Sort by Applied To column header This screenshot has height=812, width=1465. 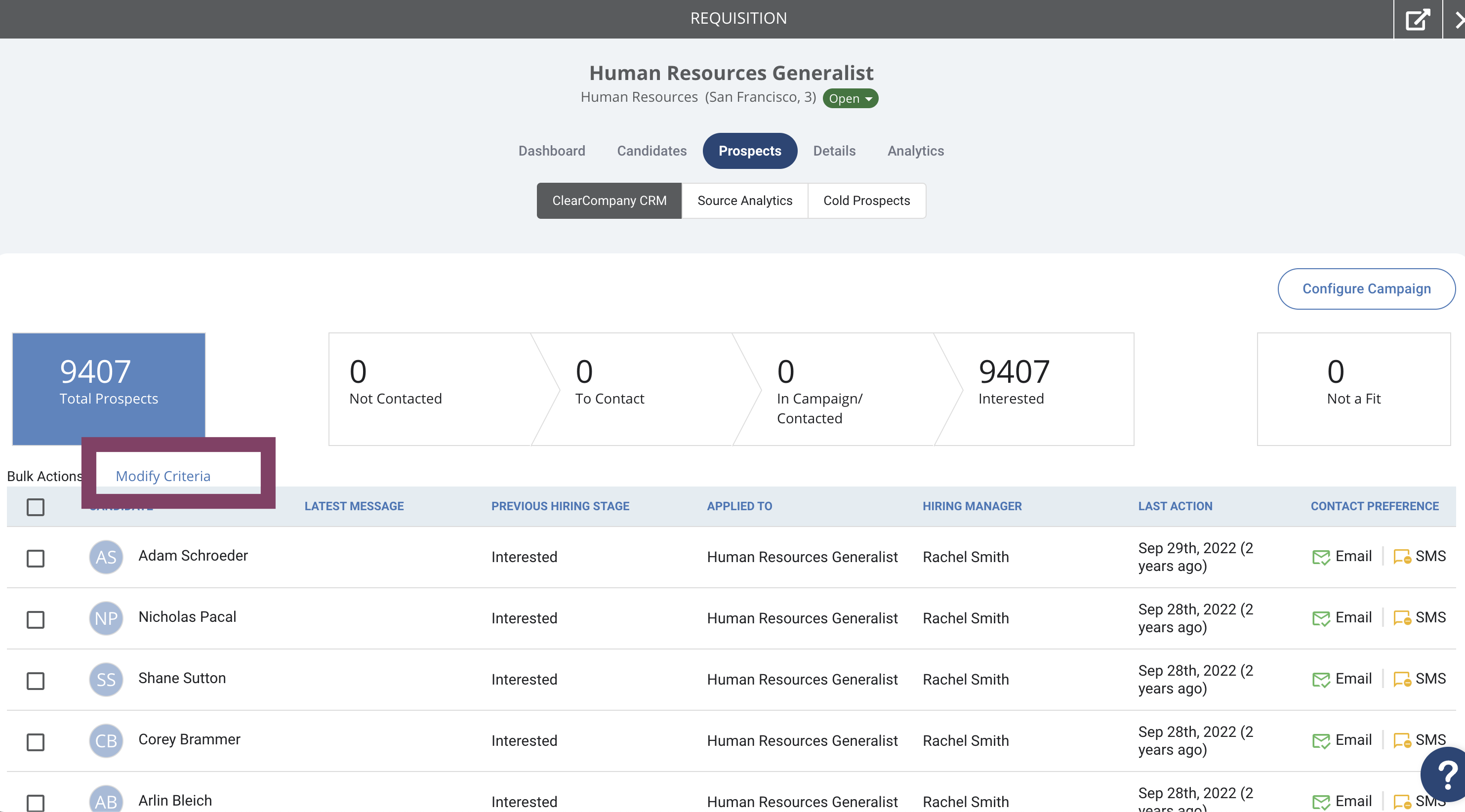point(739,506)
